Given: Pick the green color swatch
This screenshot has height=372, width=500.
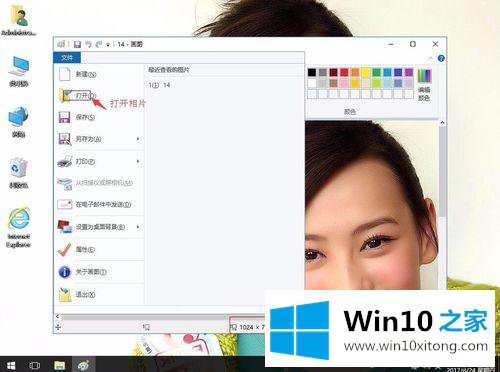Looking at the screenshot, I should coord(376,72).
